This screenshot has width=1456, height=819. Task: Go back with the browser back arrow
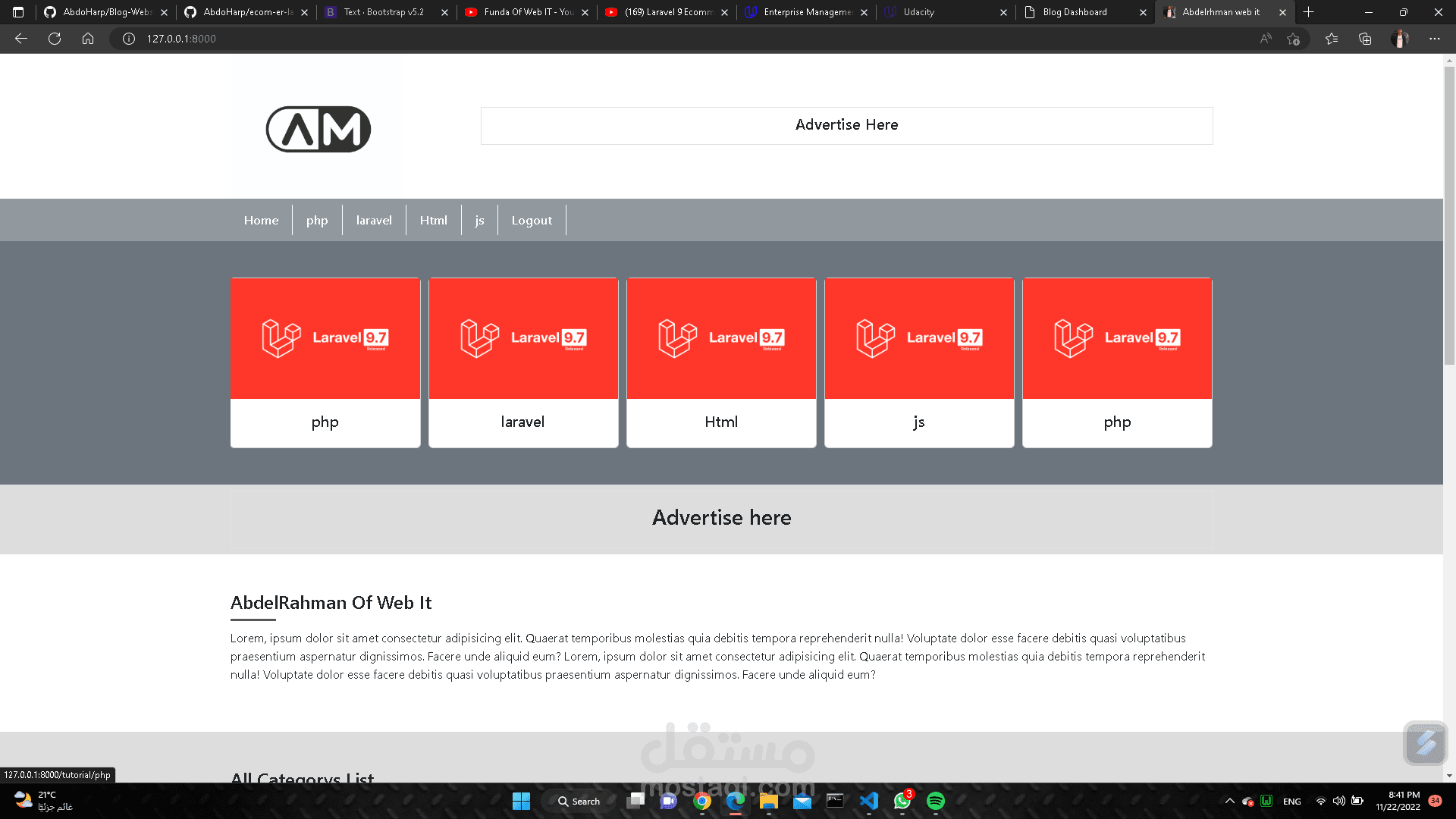(21, 39)
